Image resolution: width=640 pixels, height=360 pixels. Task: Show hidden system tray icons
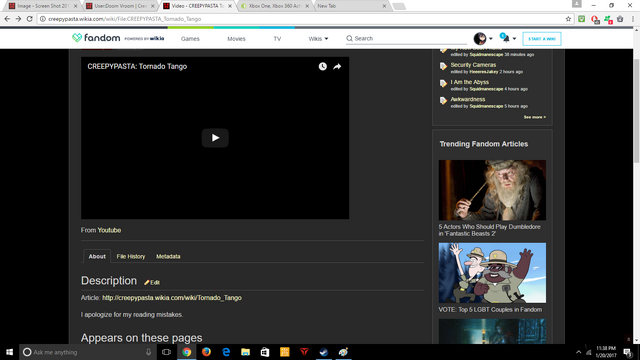[578, 352]
